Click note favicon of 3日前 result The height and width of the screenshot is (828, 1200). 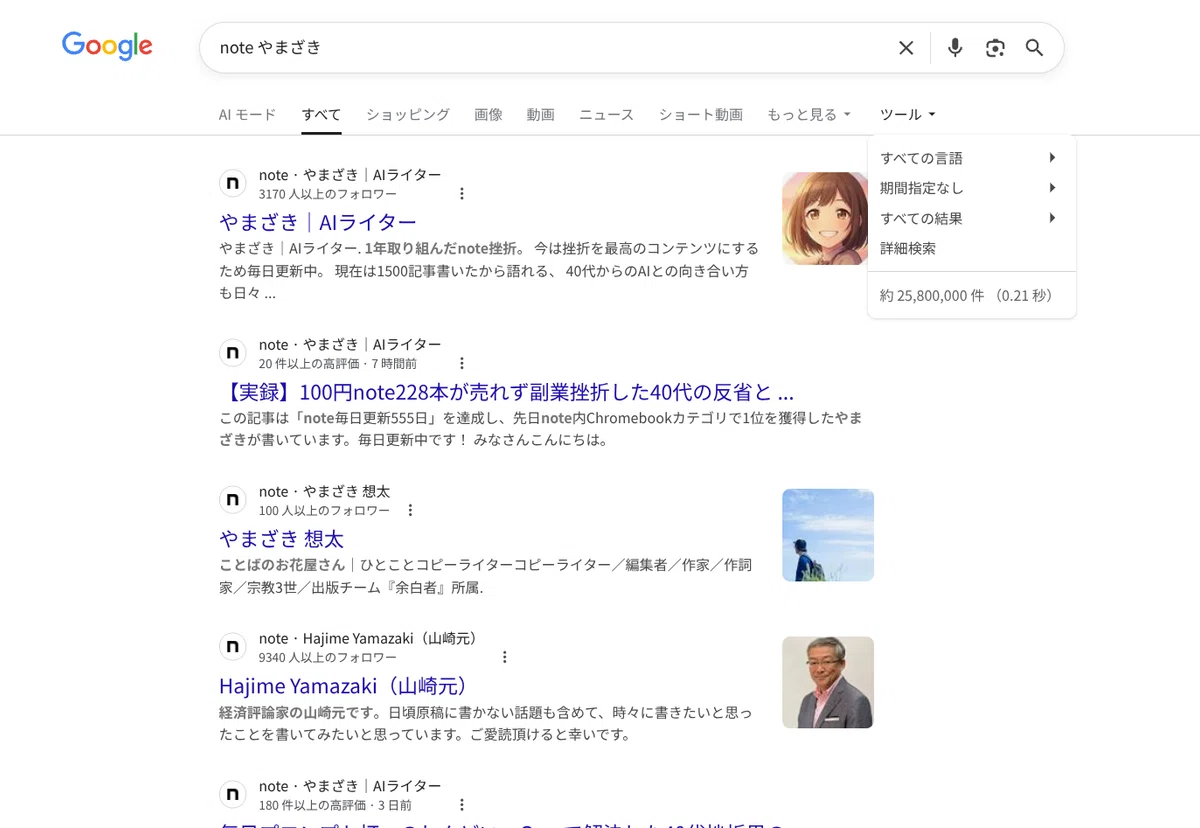233,795
